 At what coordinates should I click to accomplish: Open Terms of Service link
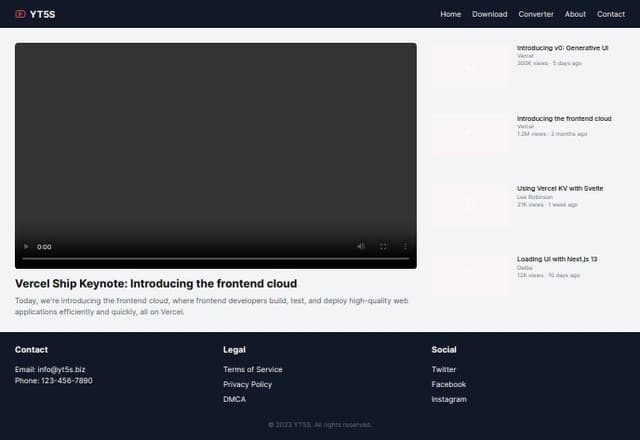253,369
